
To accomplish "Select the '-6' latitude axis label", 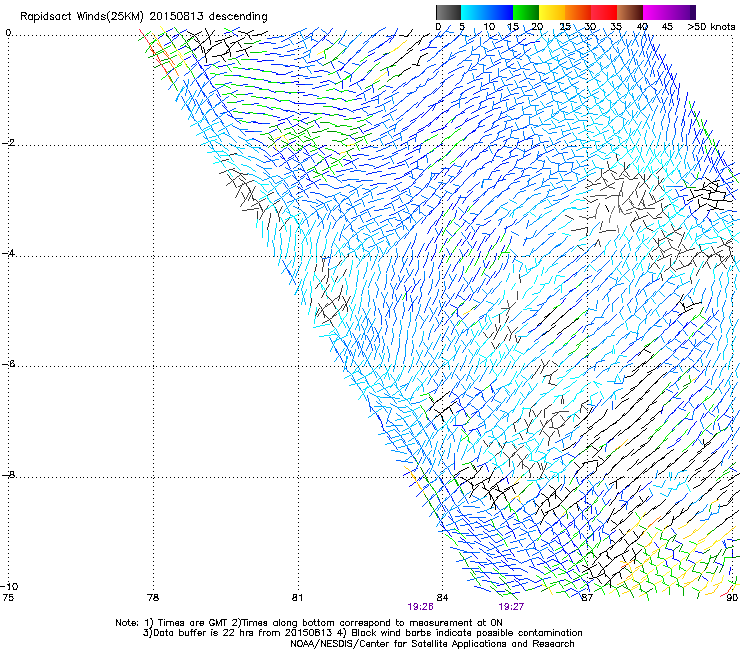I will click(8, 364).
